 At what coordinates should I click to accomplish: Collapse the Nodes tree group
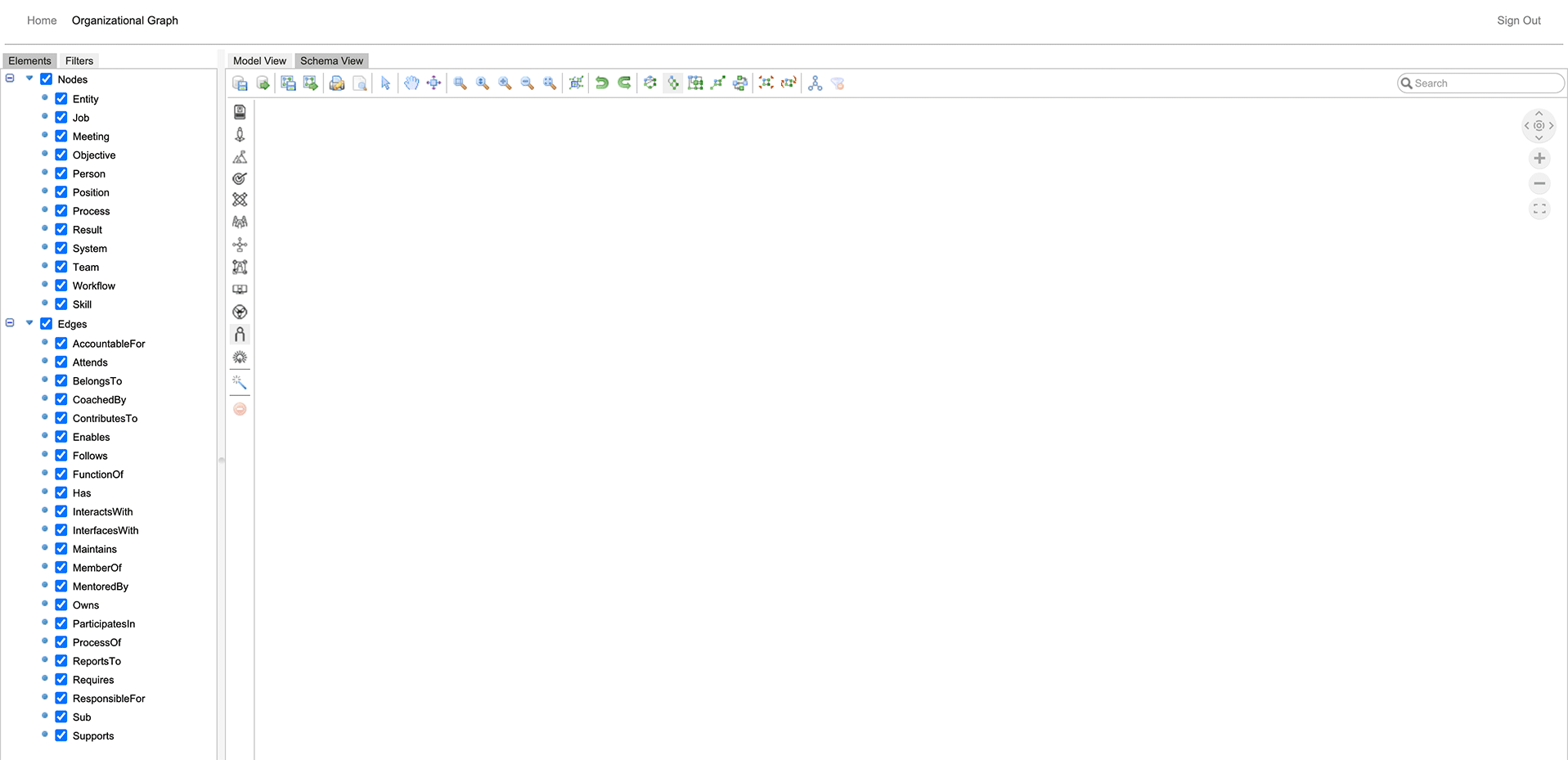10,79
